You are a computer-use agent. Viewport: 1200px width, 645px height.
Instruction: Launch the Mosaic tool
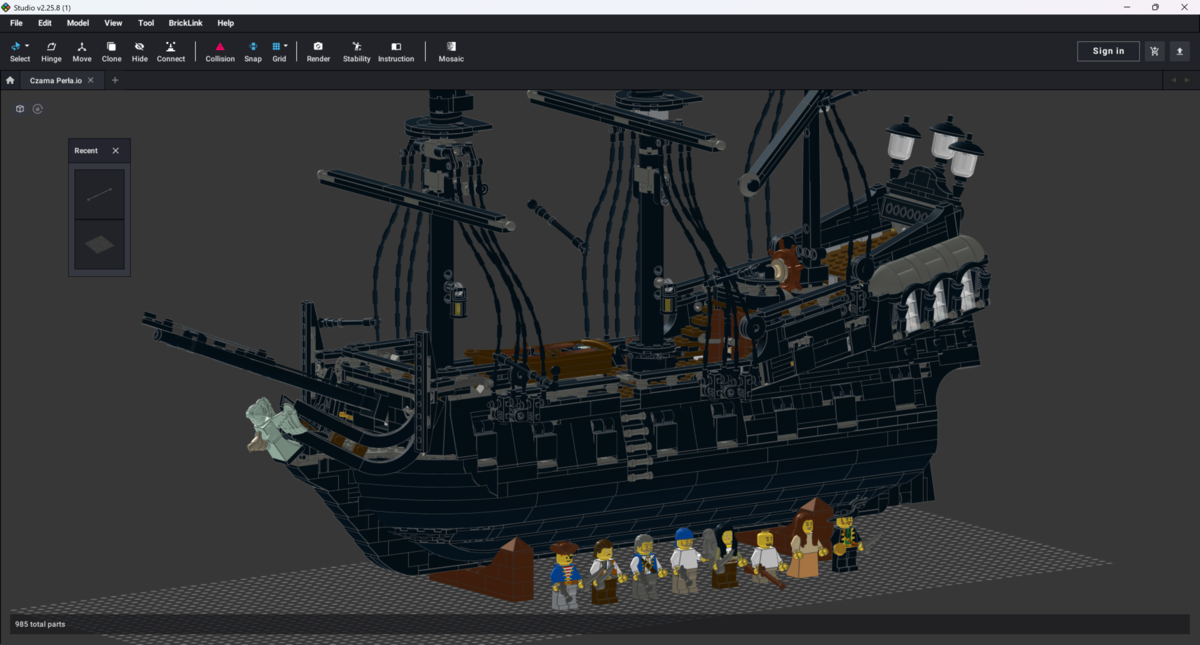tap(451, 52)
